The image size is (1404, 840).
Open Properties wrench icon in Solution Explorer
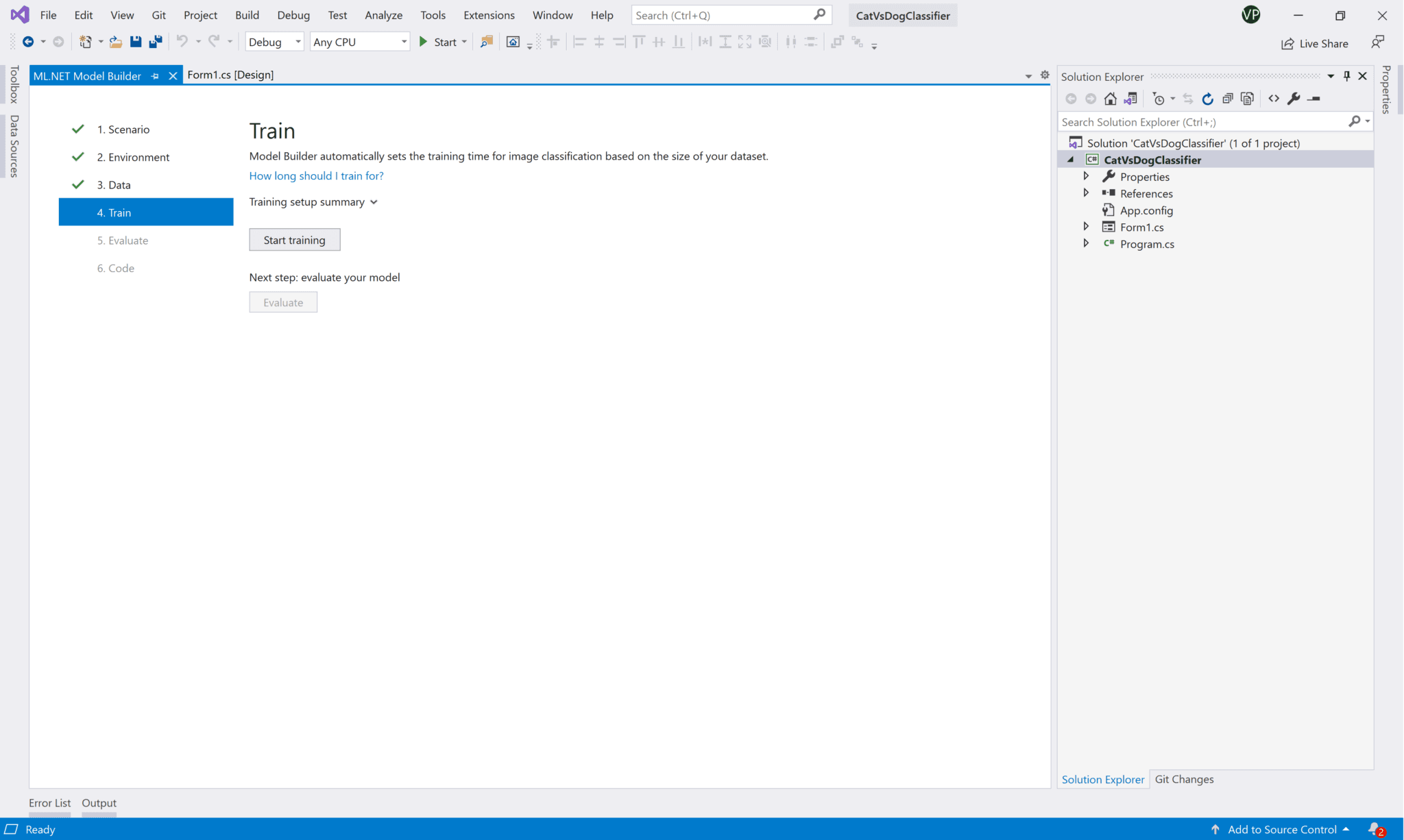click(1293, 99)
